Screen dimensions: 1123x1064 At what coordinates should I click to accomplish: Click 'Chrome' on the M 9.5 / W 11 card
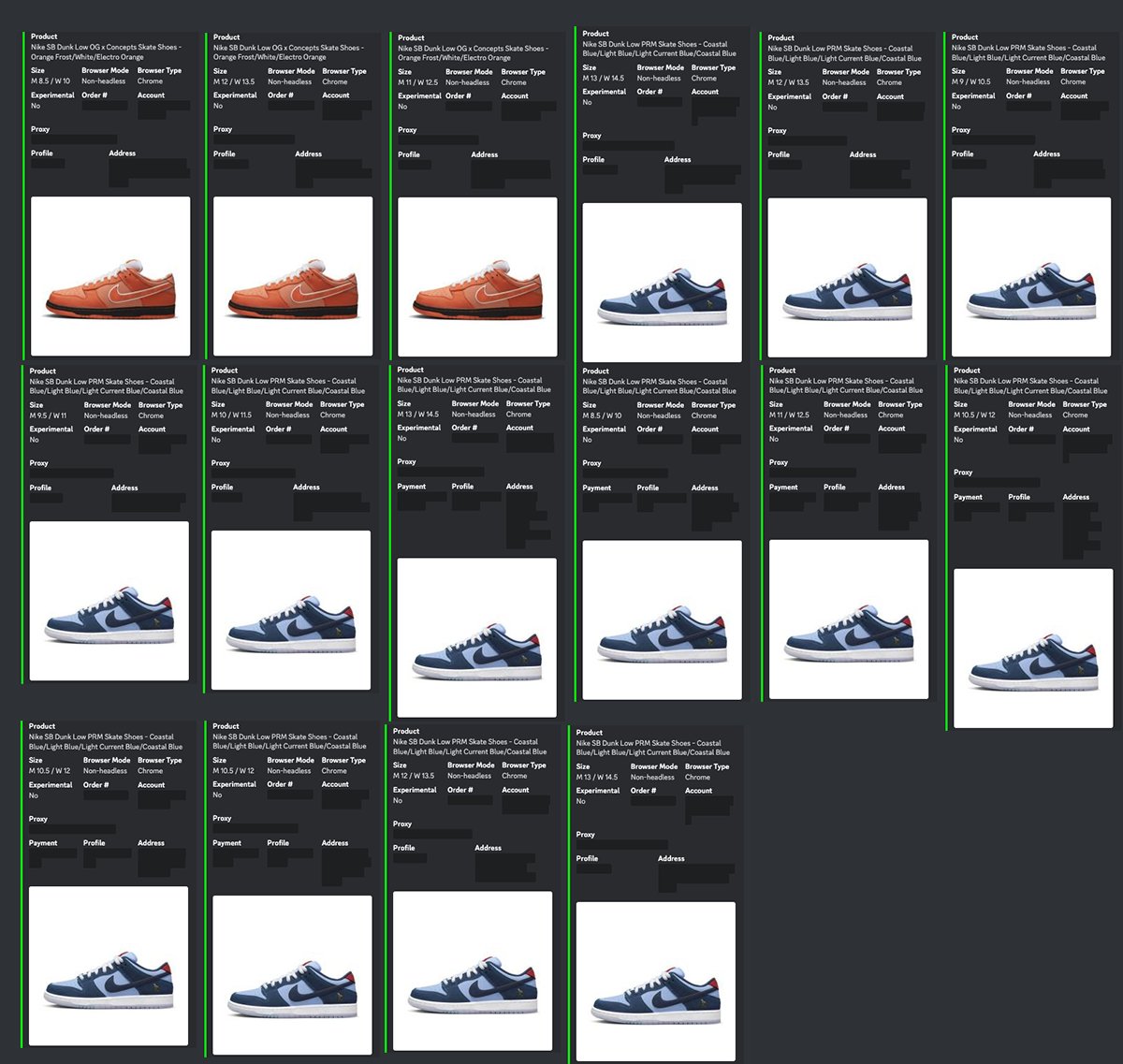pyautogui.click(x=151, y=415)
